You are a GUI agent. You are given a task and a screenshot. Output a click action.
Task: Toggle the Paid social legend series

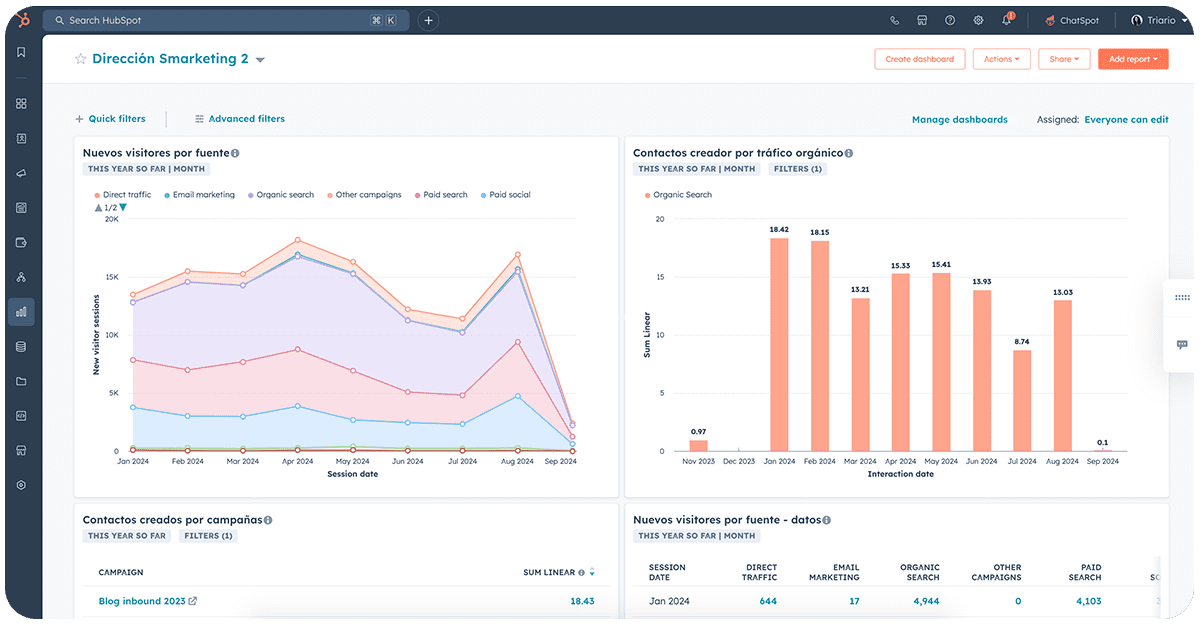tap(505, 195)
